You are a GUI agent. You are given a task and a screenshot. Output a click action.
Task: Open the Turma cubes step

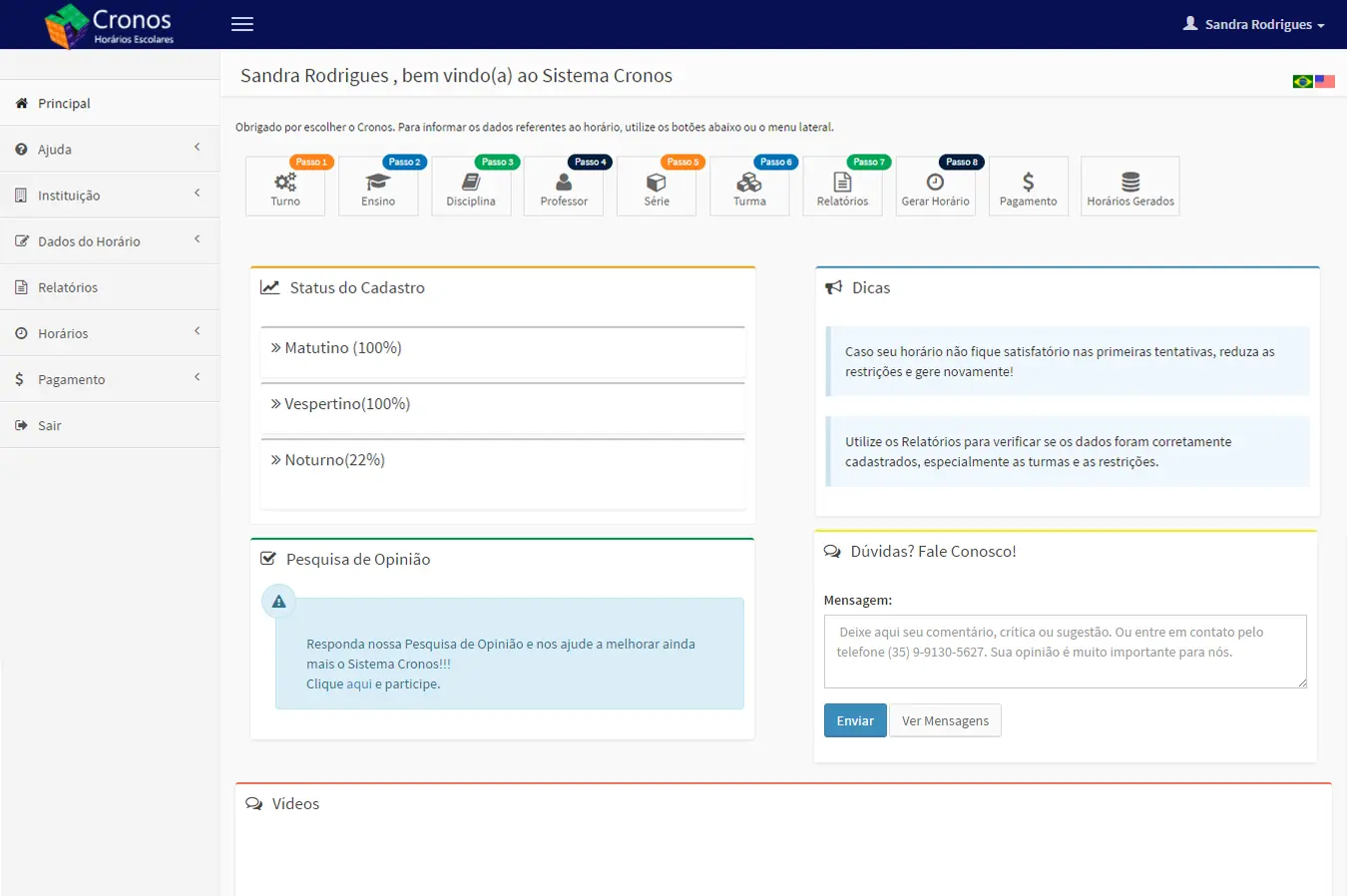pos(749,186)
